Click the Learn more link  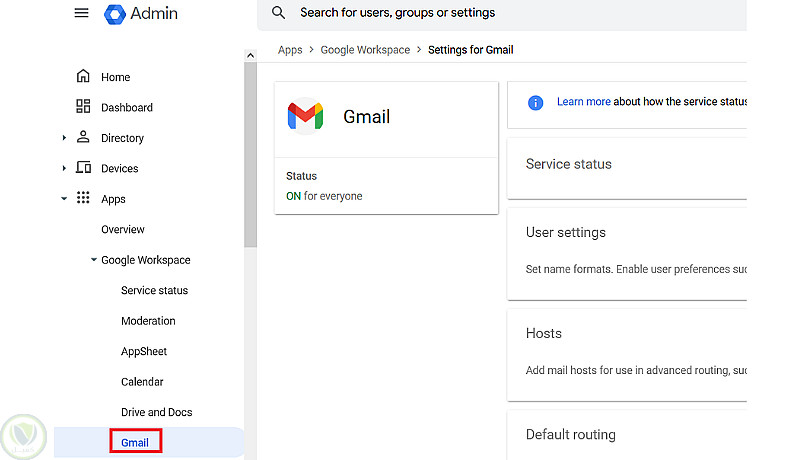pos(583,102)
